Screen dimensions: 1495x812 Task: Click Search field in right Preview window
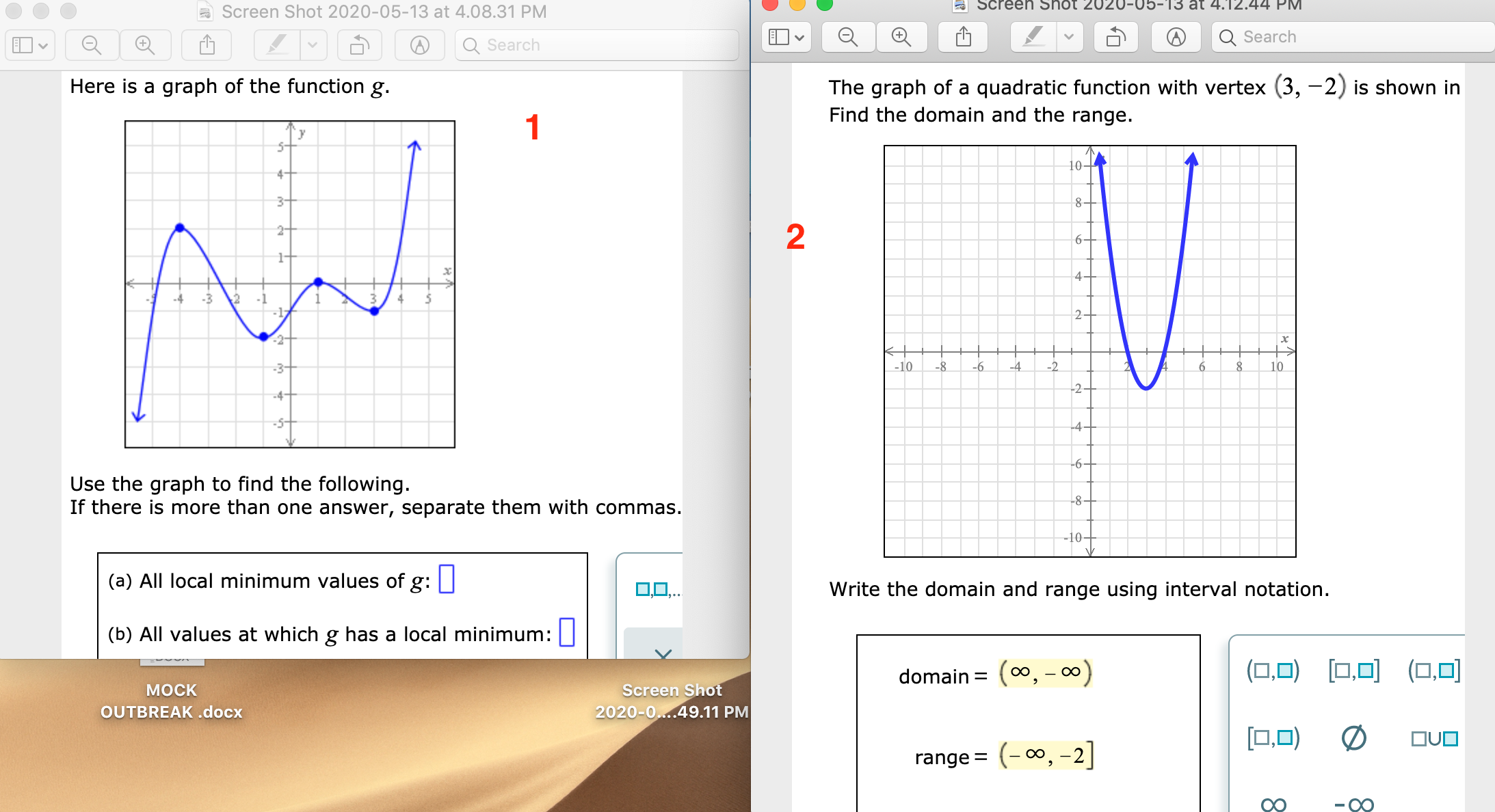[1354, 37]
